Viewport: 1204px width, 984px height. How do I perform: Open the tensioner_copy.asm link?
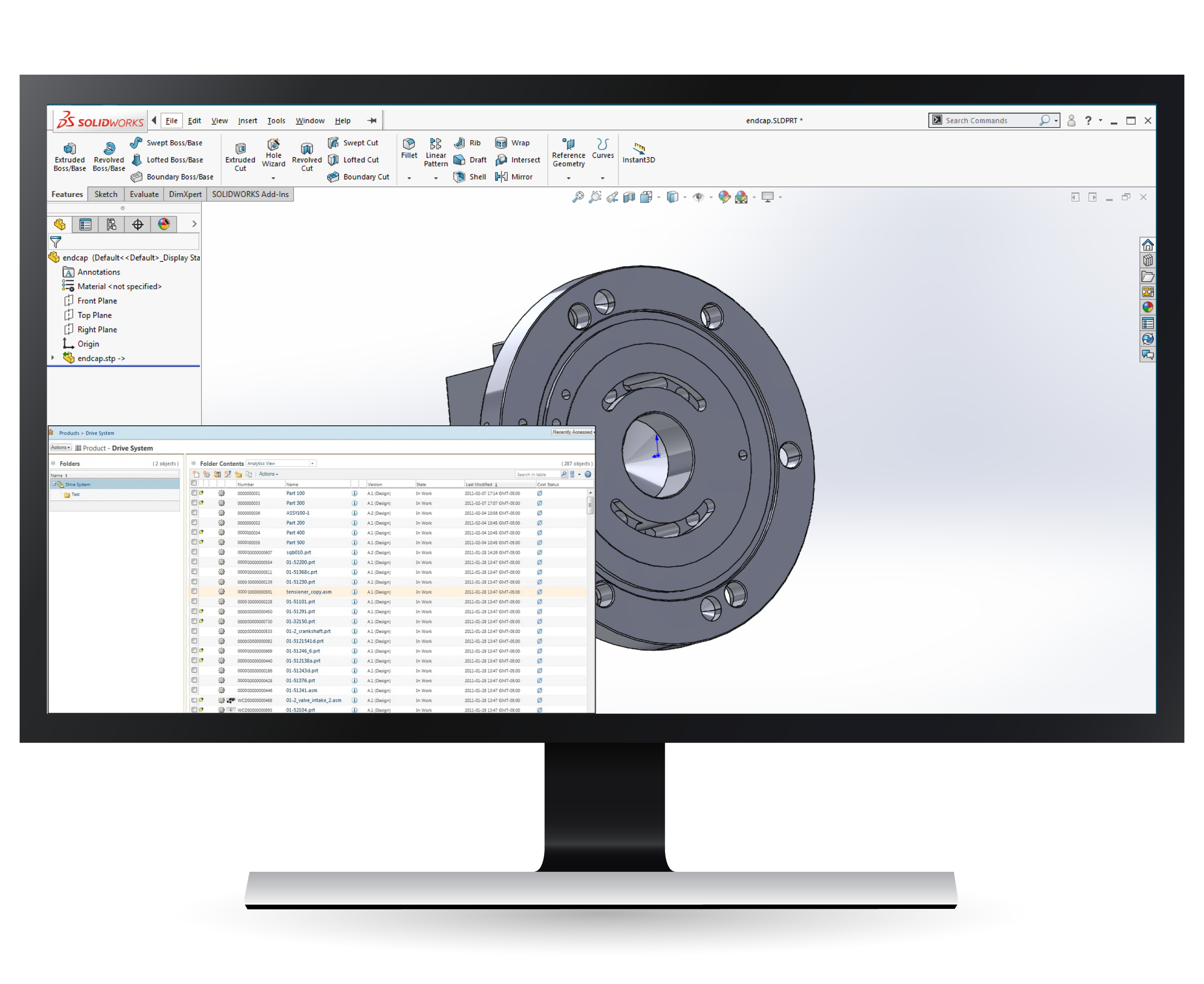308,592
